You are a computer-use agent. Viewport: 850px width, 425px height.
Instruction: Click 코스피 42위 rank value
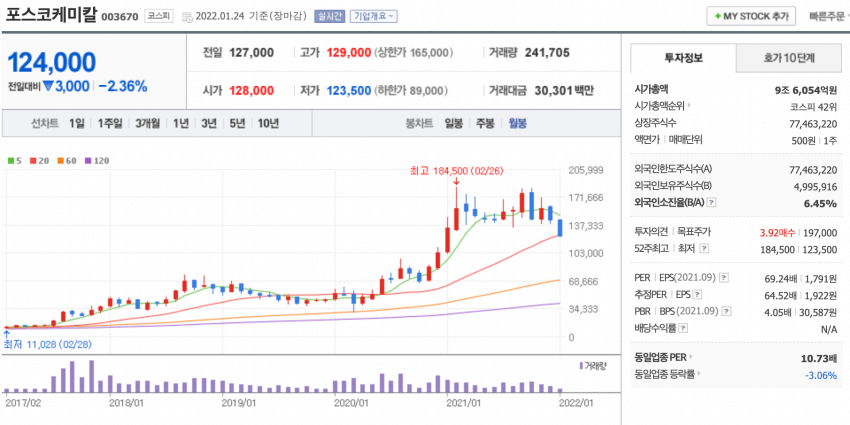tap(814, 107)
